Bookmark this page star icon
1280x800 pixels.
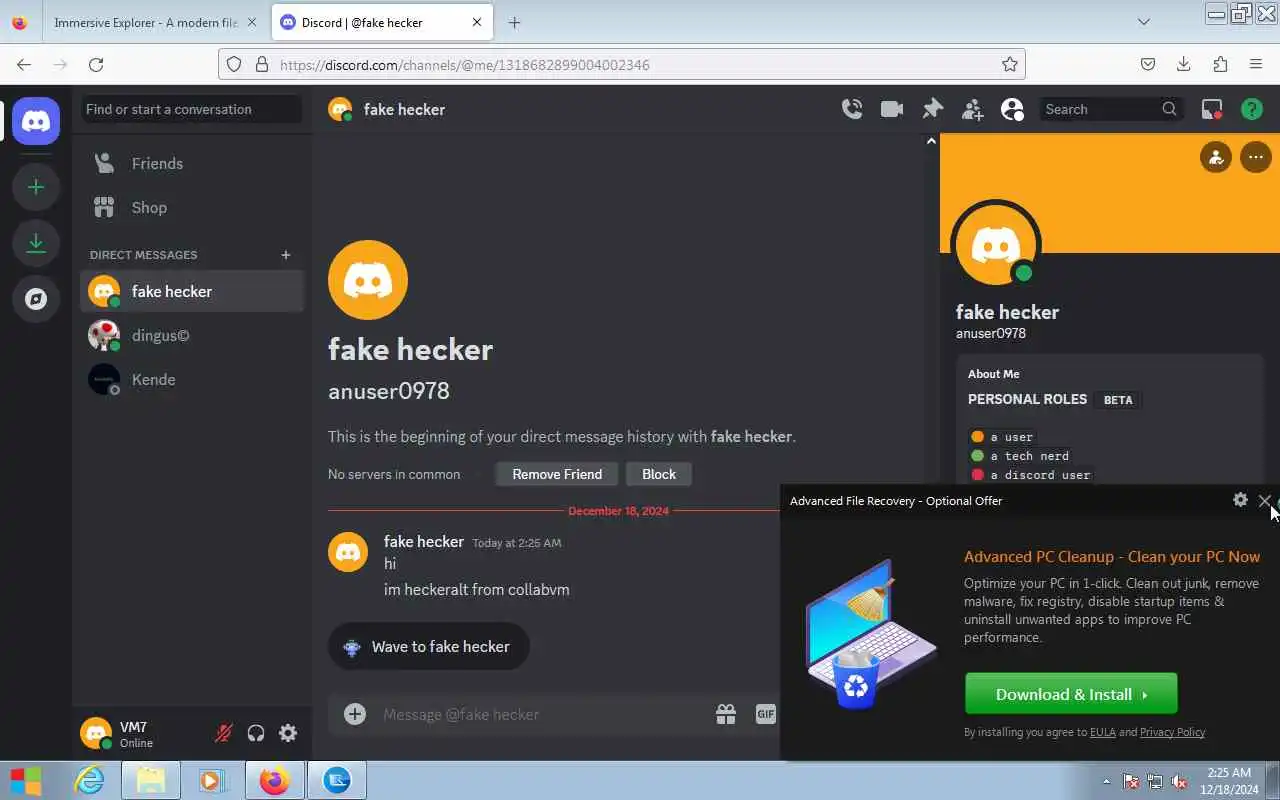tap(1010, 65)
